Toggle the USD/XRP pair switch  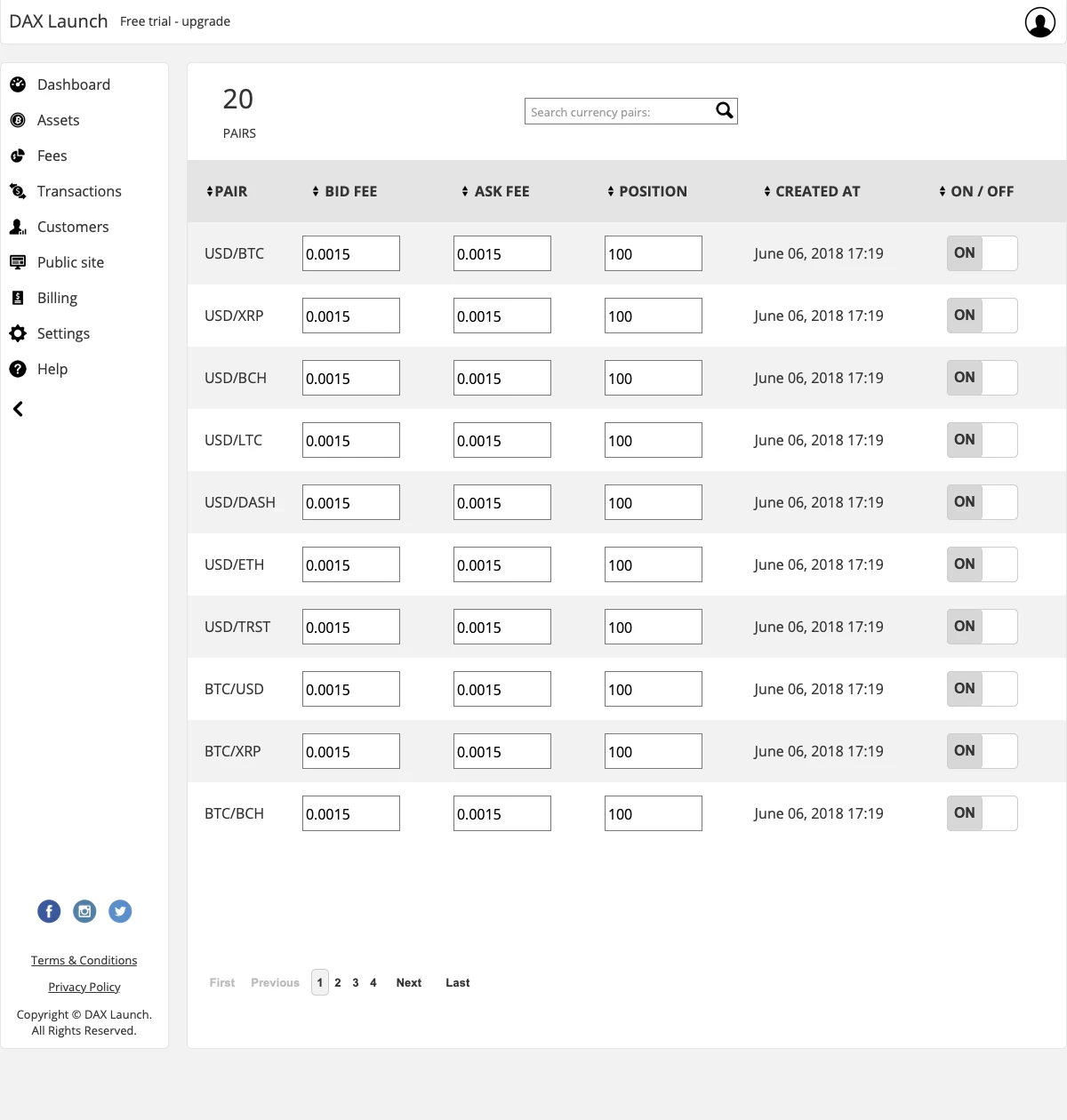(983, 316)
